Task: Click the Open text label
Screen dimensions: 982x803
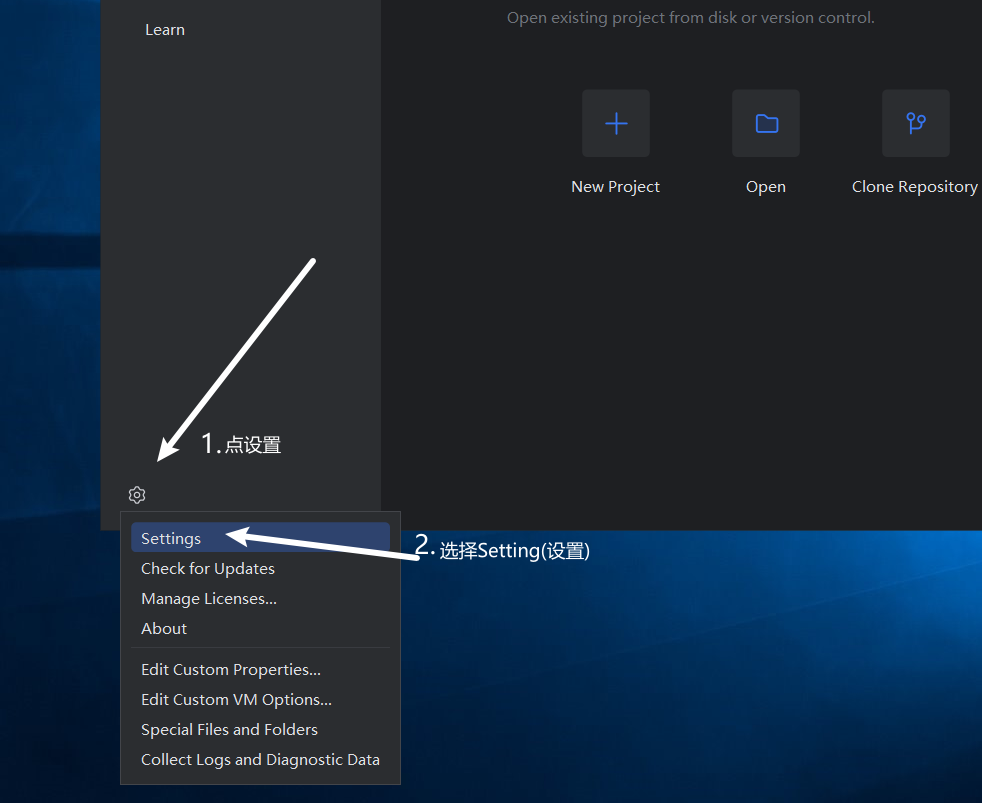Action: pyautogui.click(x=766, y=187)
